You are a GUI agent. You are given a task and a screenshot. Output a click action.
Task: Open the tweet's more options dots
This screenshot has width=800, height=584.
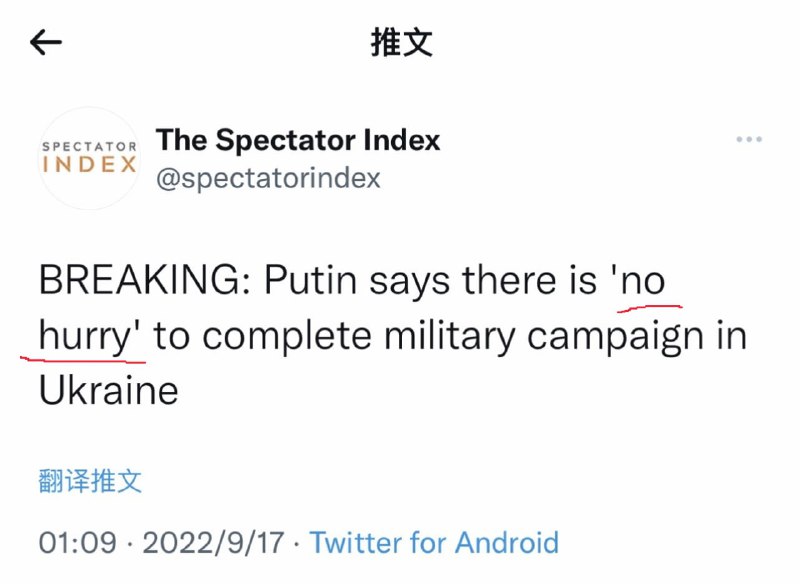click(x=748, y=140)
